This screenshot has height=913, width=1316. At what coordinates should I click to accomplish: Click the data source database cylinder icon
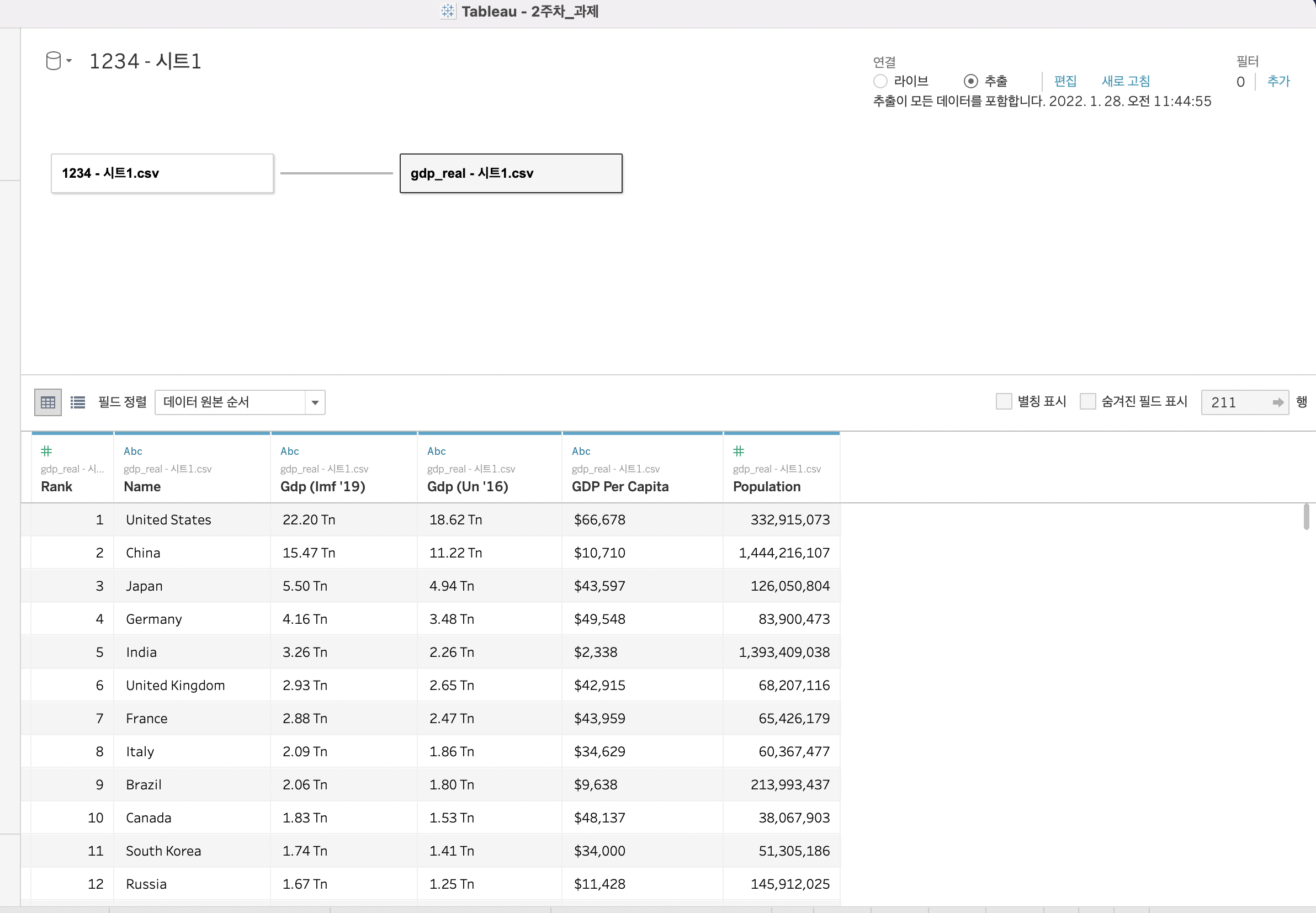point(52,61)
